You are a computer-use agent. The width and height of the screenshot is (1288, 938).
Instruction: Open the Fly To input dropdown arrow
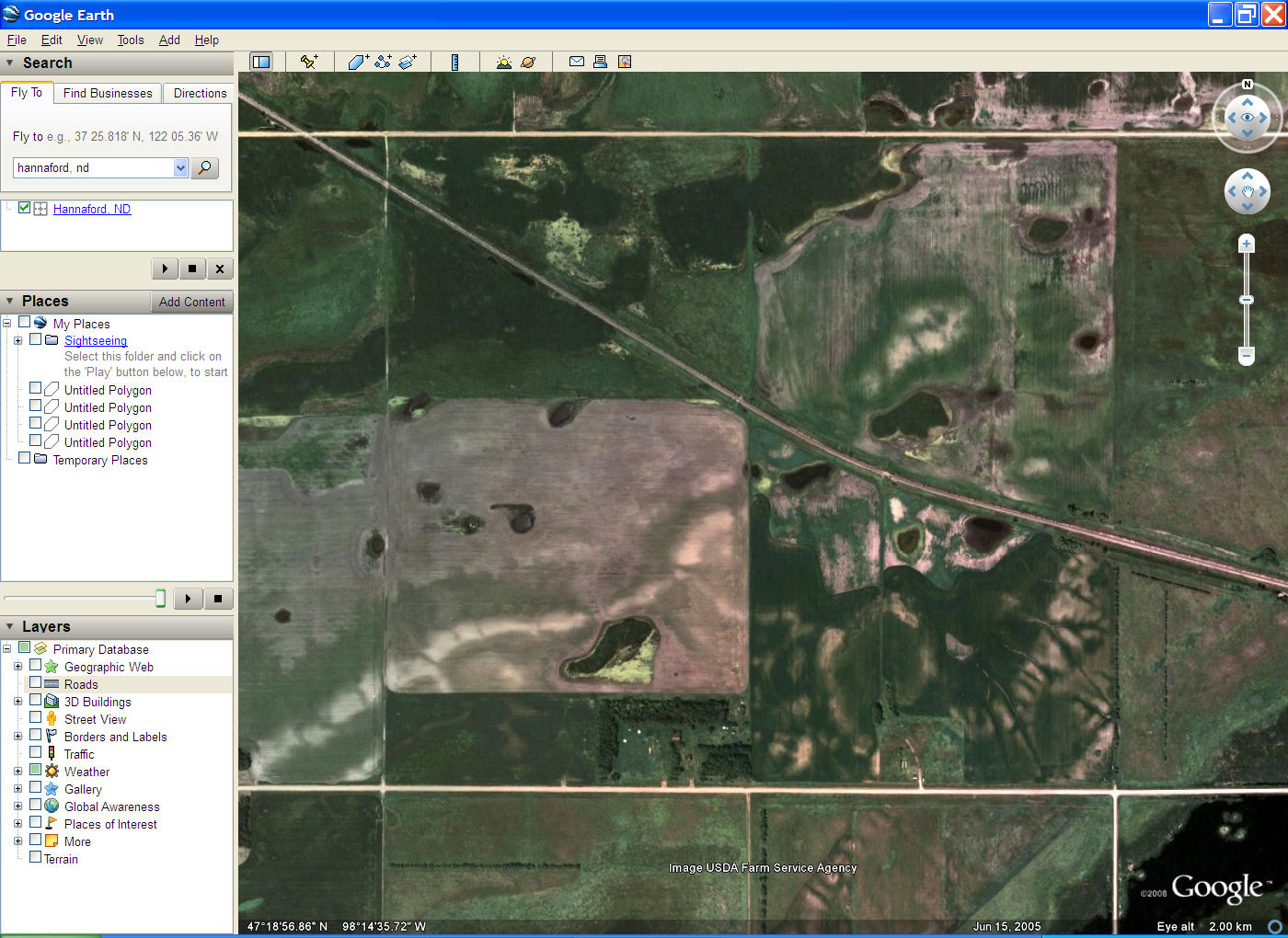pos(180,167)
